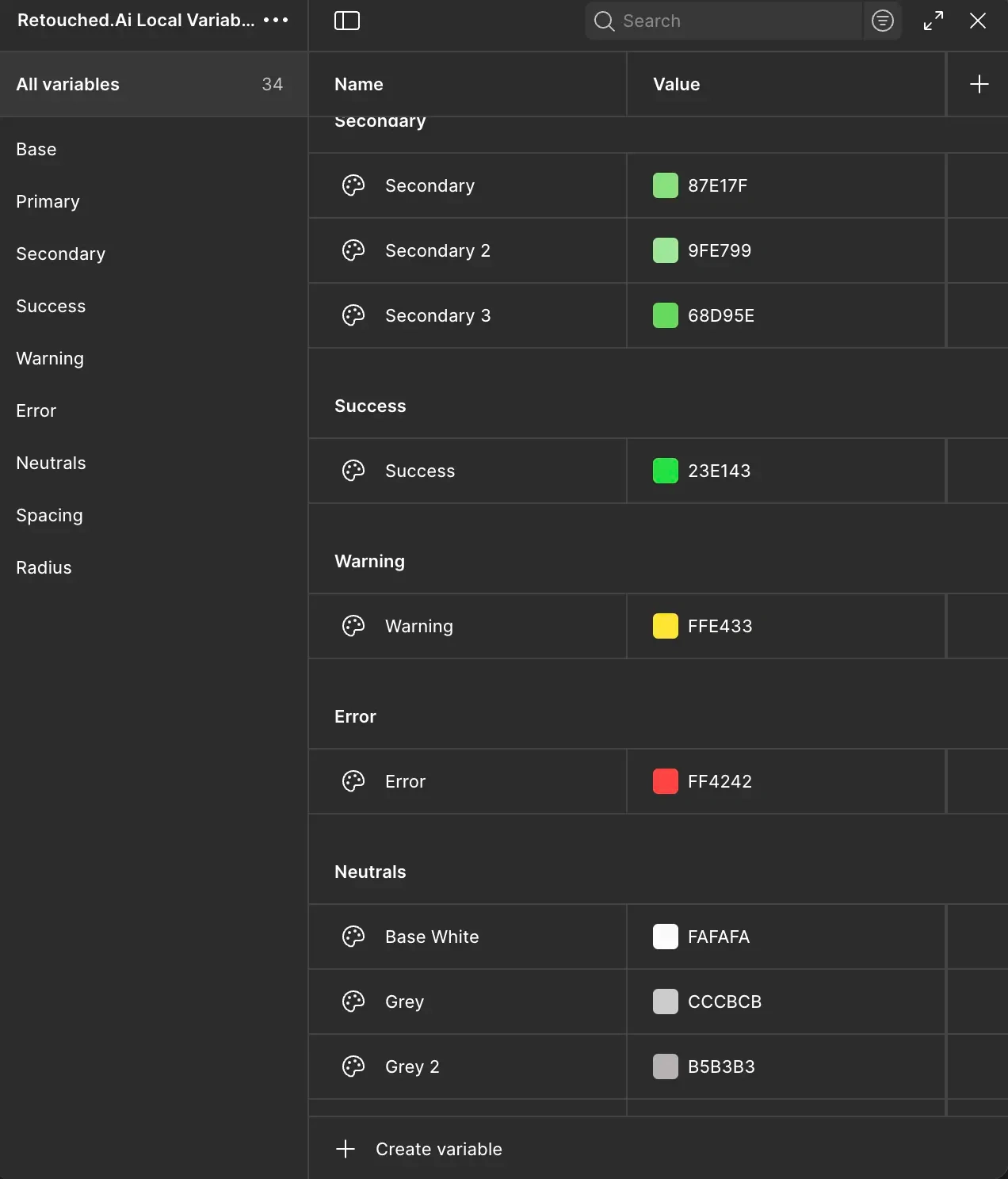The width and height of the screenshot is (1008, 1179).
Task: Open the FF4242 red color swatch
Action: [666, 781]
